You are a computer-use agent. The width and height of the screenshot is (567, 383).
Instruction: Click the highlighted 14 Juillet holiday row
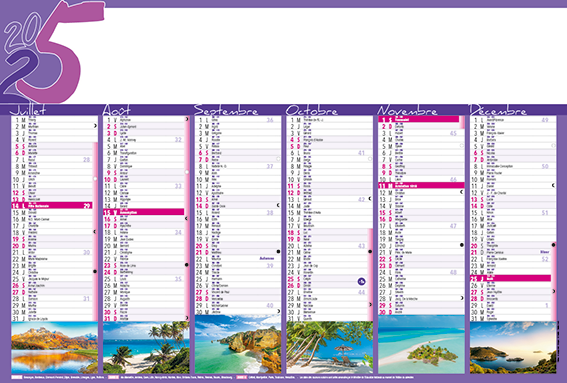[52, 205]
